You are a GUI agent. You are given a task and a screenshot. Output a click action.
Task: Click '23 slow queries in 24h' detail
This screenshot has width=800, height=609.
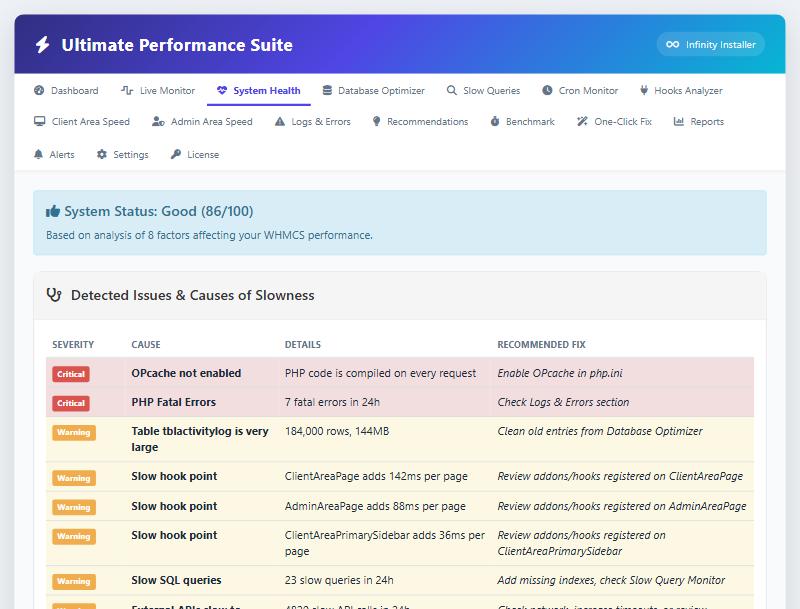tap(339, 580)
